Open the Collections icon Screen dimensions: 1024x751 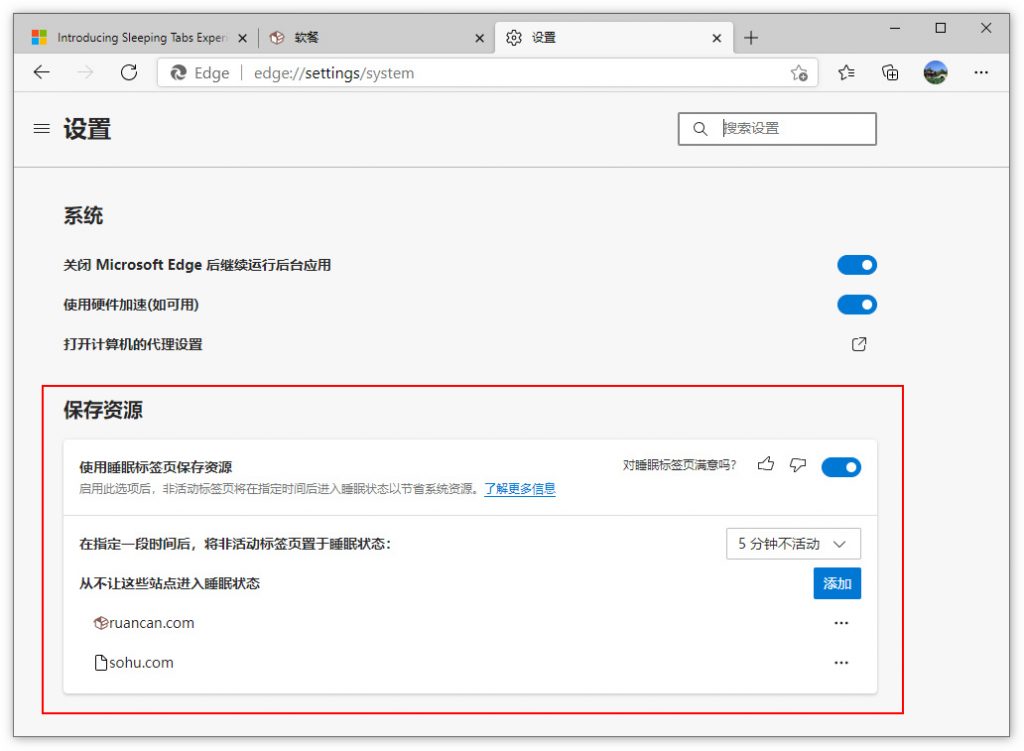(x=890, y=72)
